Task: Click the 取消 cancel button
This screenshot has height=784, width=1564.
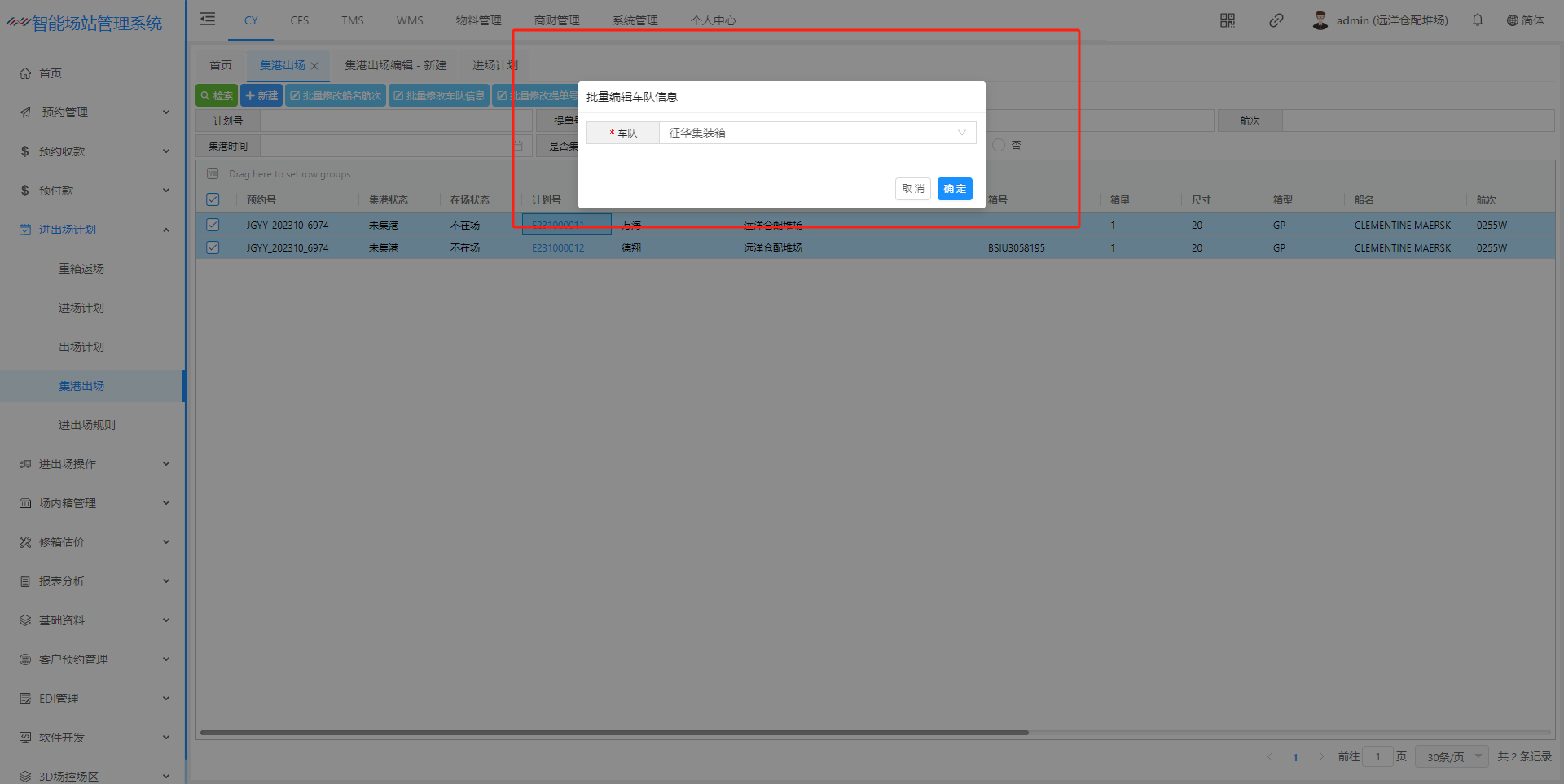Action: click(x=912, y=189)
